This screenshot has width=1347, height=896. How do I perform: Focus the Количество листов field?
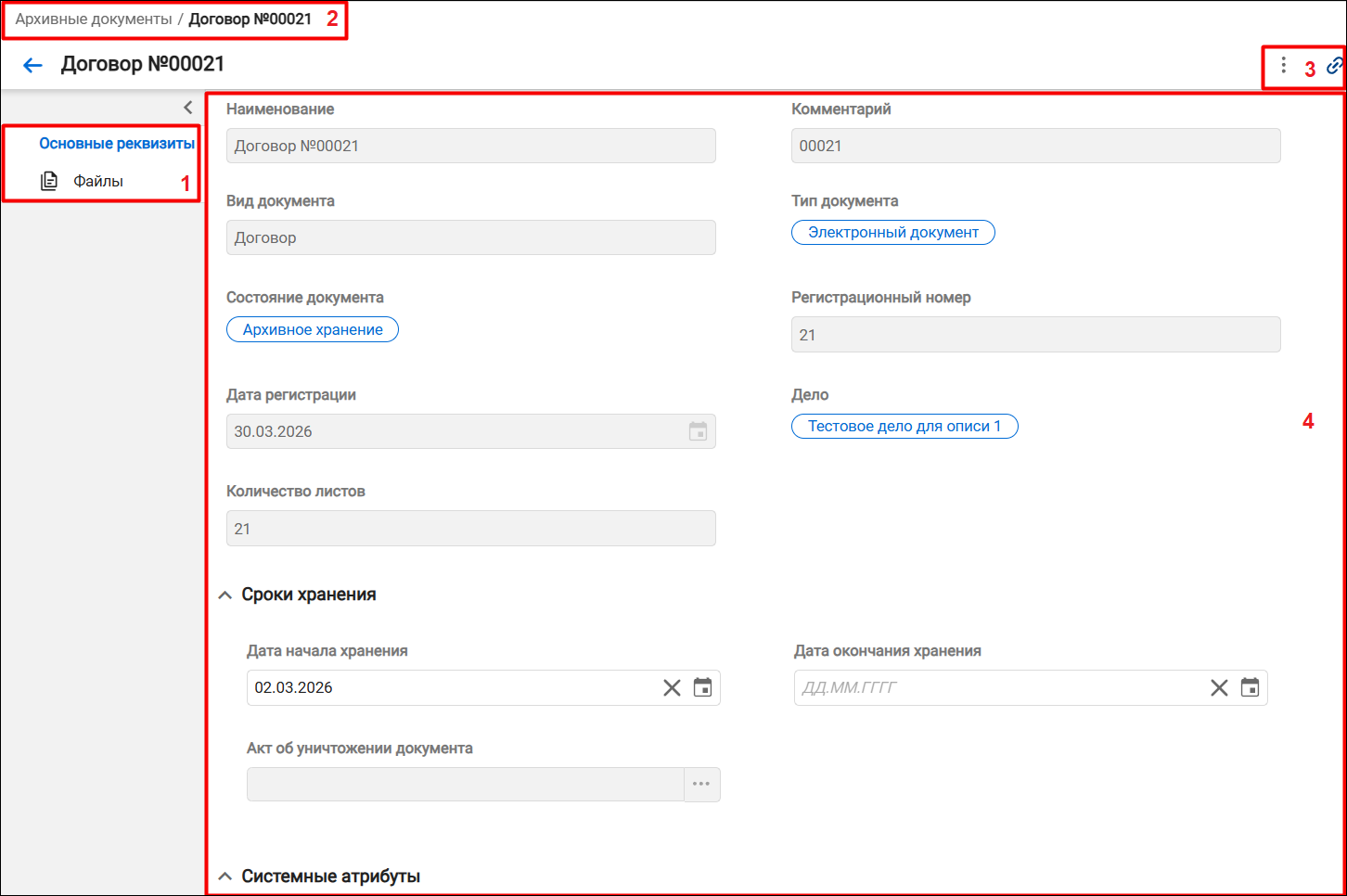coord(471,529)
